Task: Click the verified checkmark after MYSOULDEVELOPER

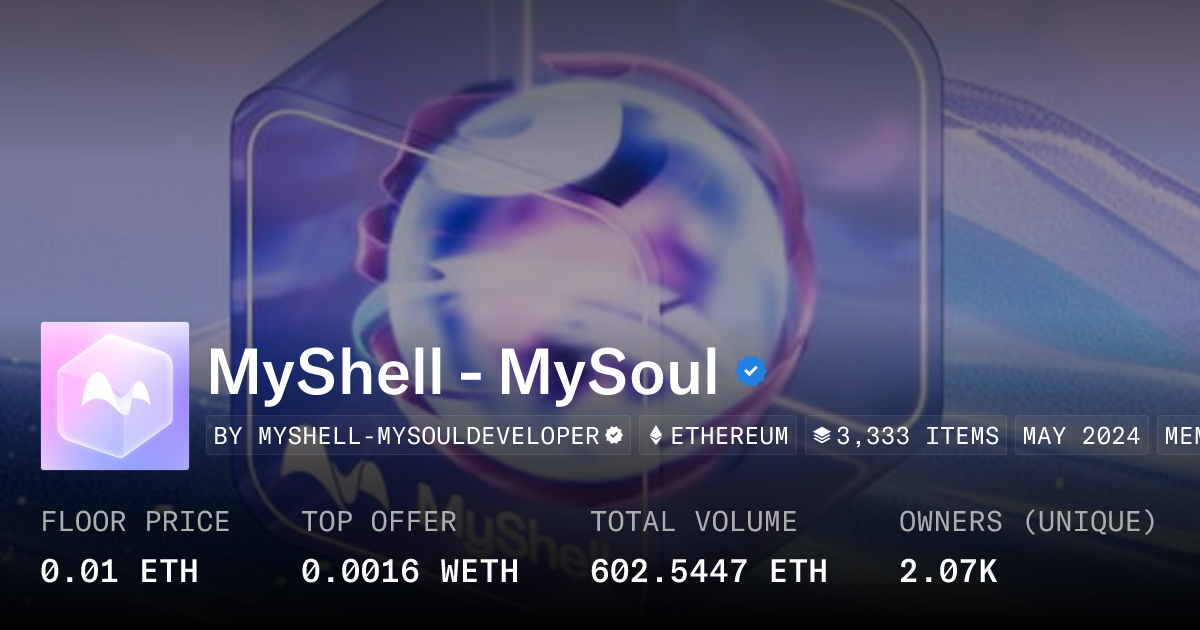Action: (614, 436)
